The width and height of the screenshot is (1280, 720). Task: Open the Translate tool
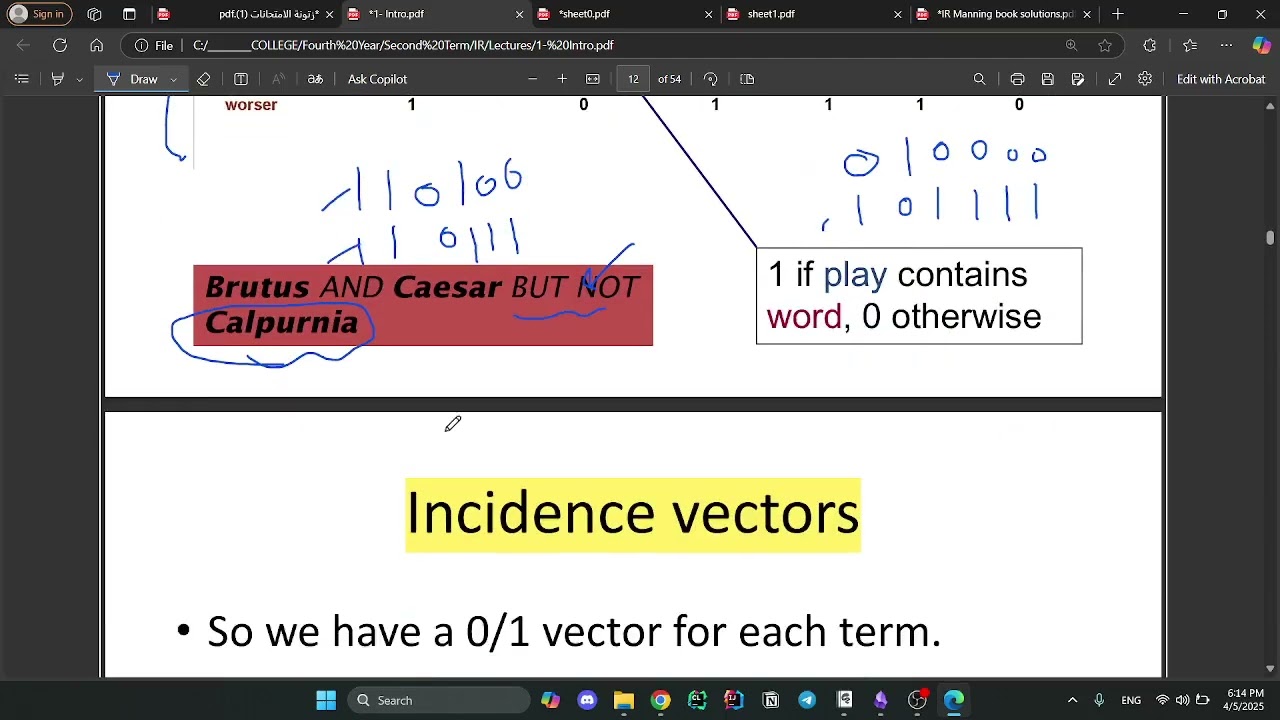pyautogui.click(x=315, y=79)
